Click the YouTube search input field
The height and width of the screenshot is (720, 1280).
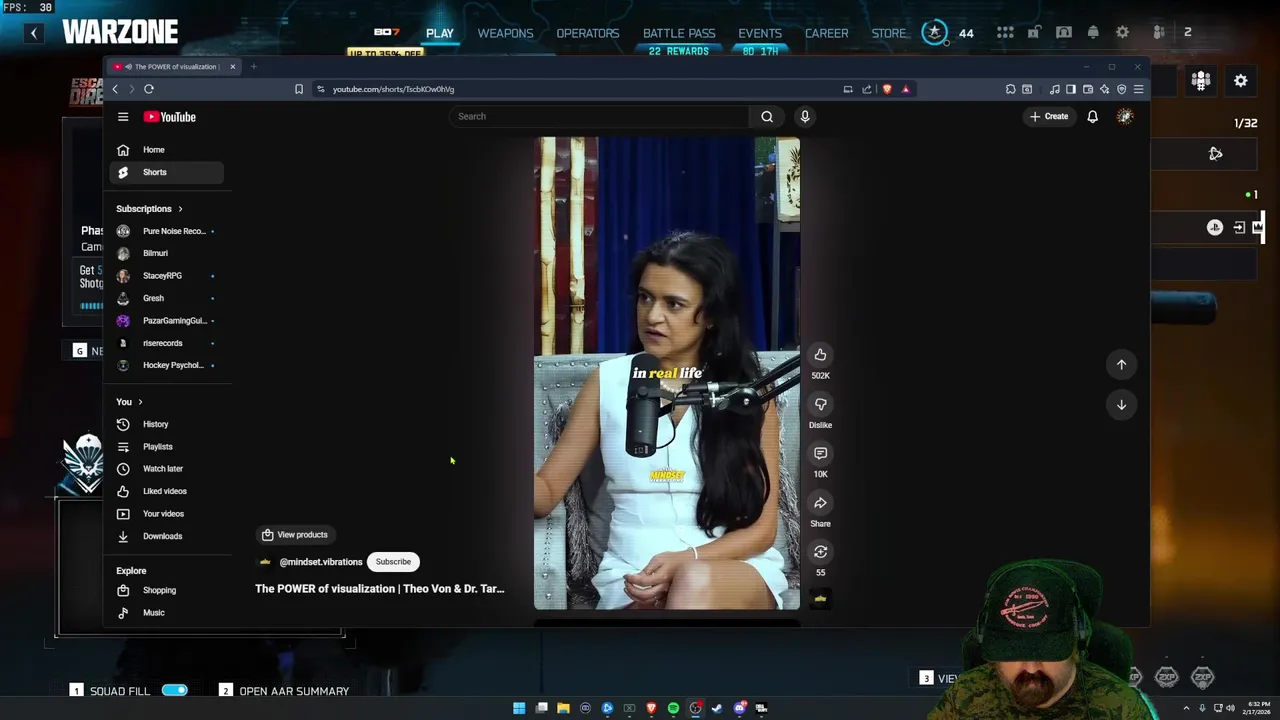click(x=599, y=117)
